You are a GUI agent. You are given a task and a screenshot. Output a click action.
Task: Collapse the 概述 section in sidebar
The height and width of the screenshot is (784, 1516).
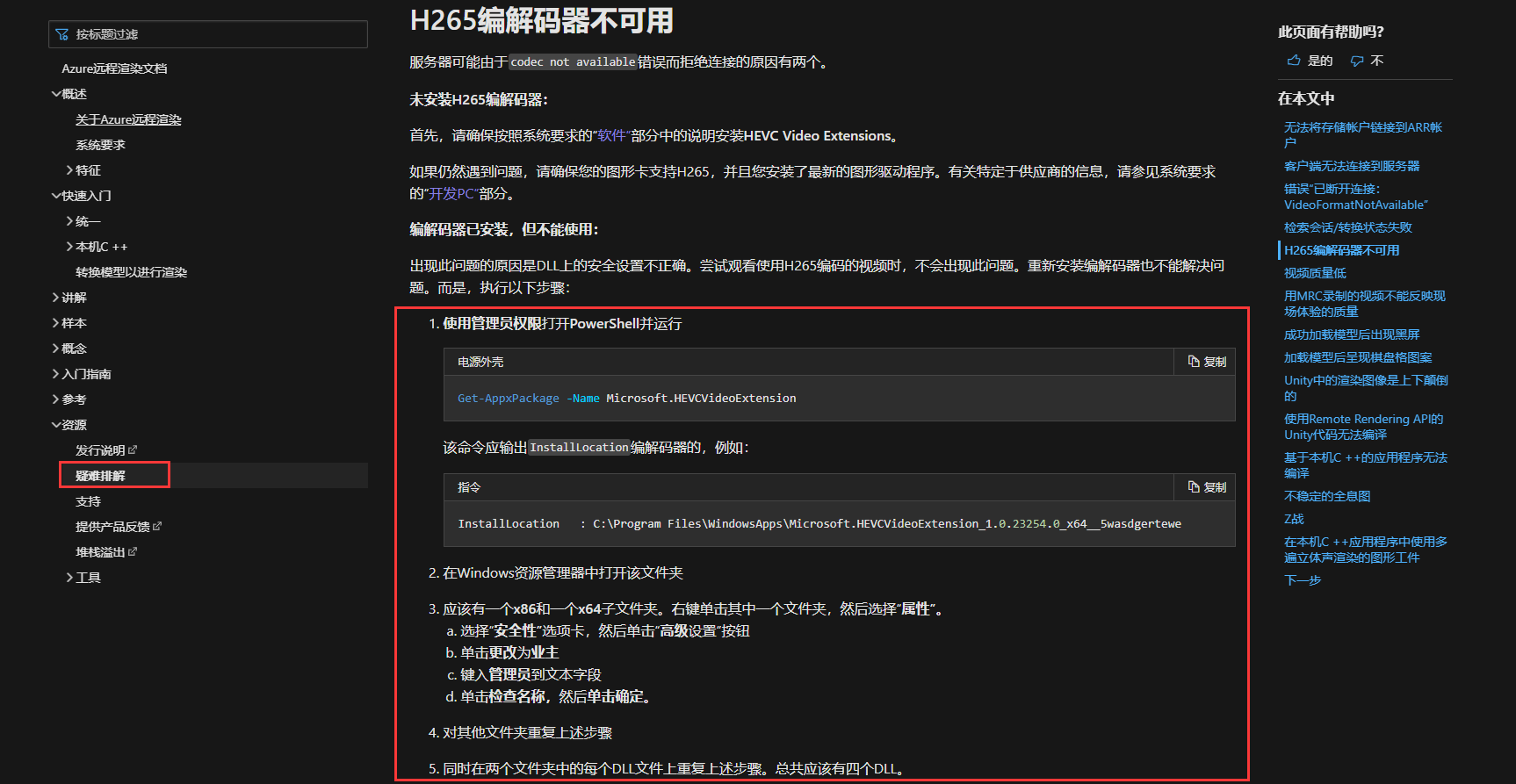pyautogui.click(x=56, y=94)
